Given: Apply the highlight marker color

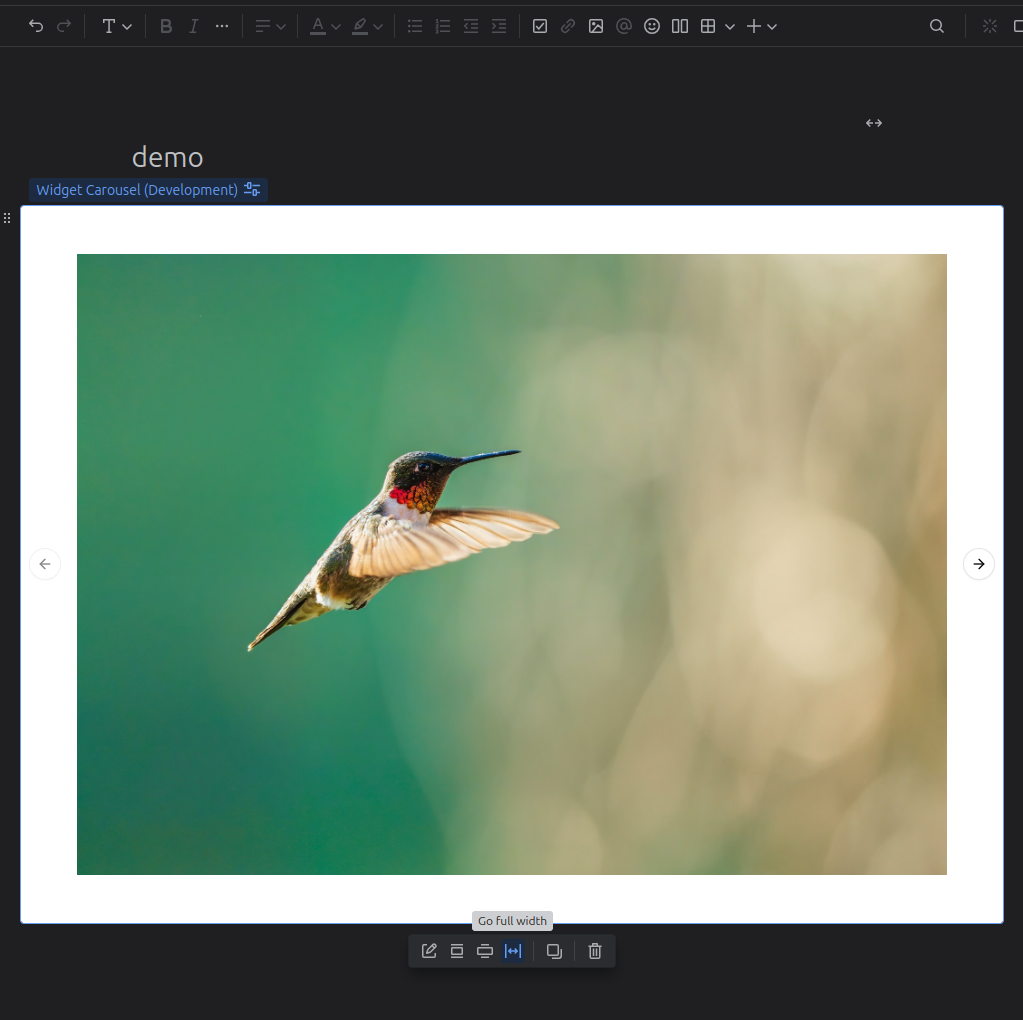Looking at the screenshot, I should click(359, 26).
